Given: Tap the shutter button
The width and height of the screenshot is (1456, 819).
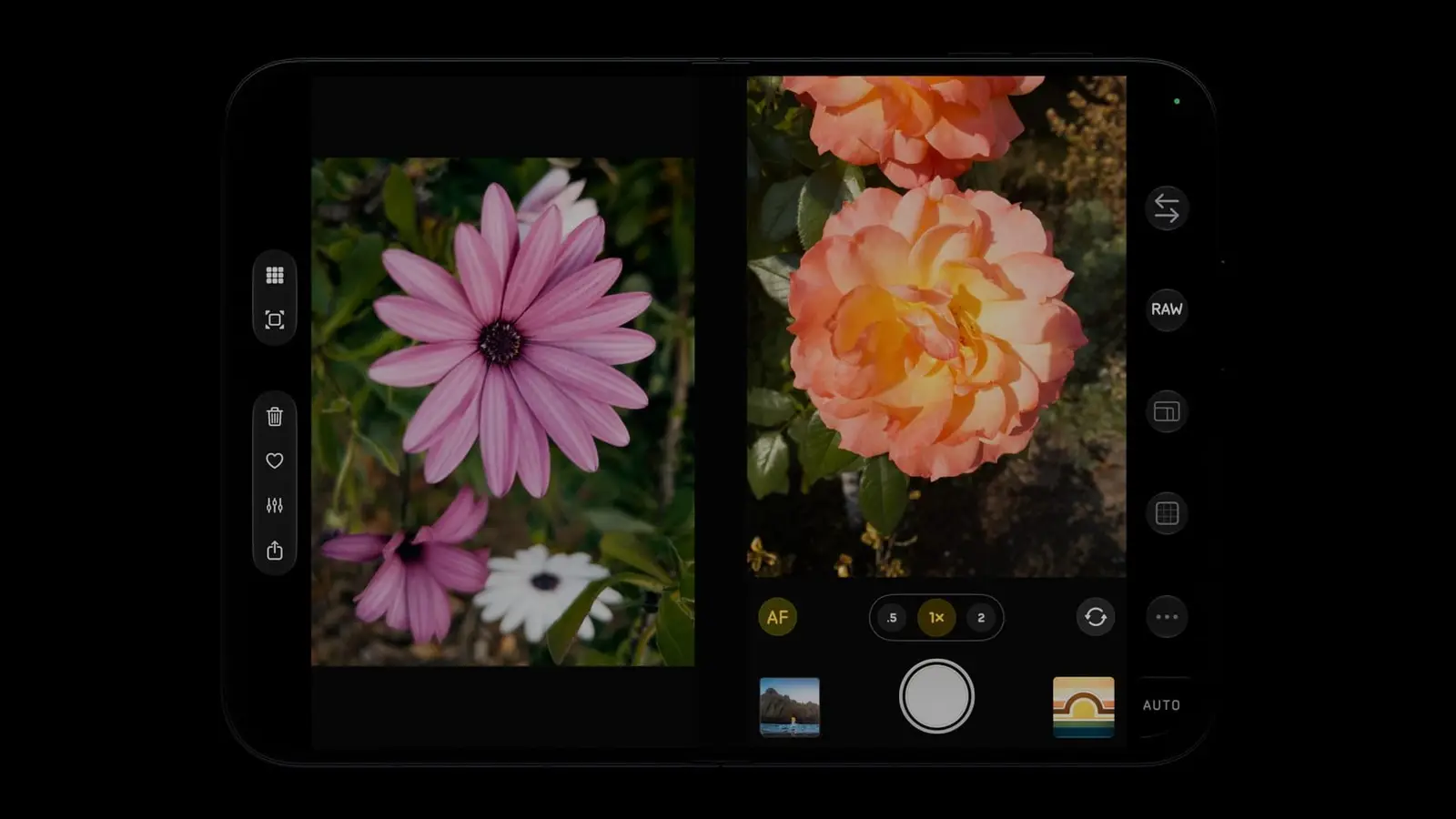Looking at the screenshot, I should (x=936, y=696).
